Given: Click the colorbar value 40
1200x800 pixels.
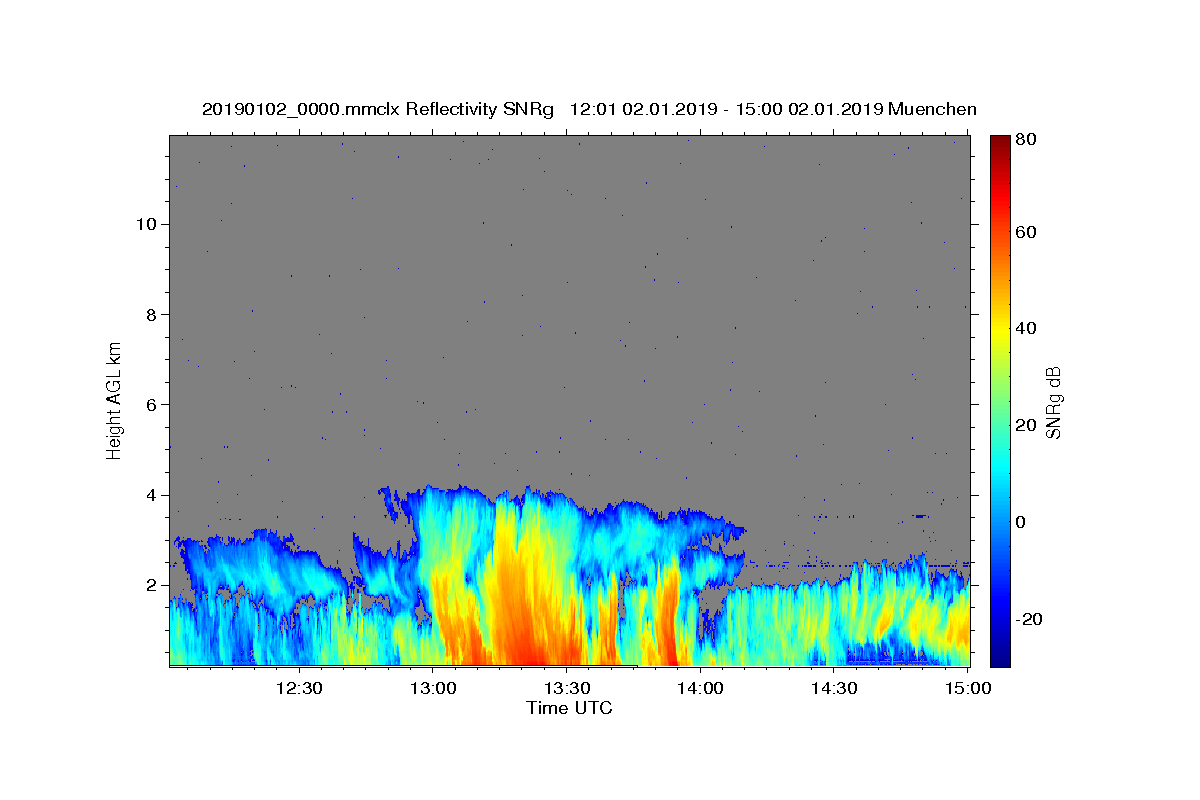Looking at the screenshot, I should (1025, 329).
